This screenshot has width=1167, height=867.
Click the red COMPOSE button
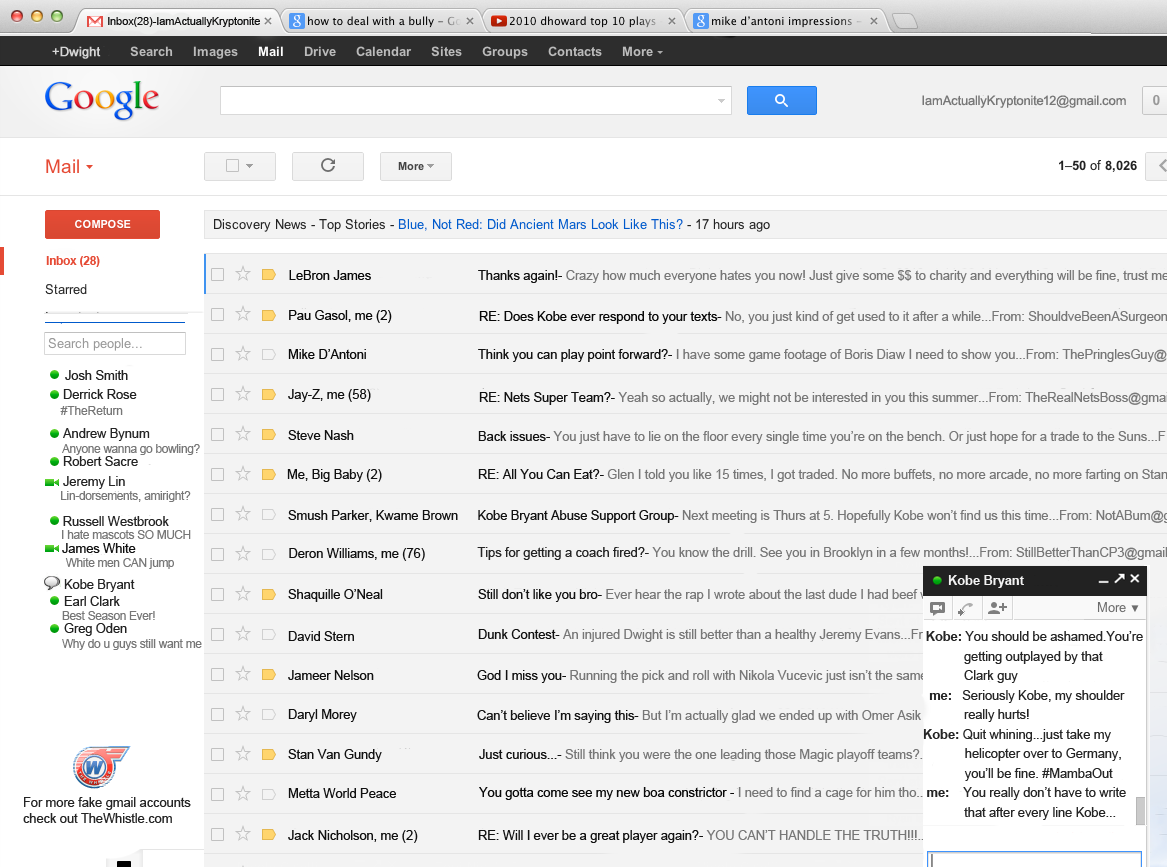tap(102, 224)
